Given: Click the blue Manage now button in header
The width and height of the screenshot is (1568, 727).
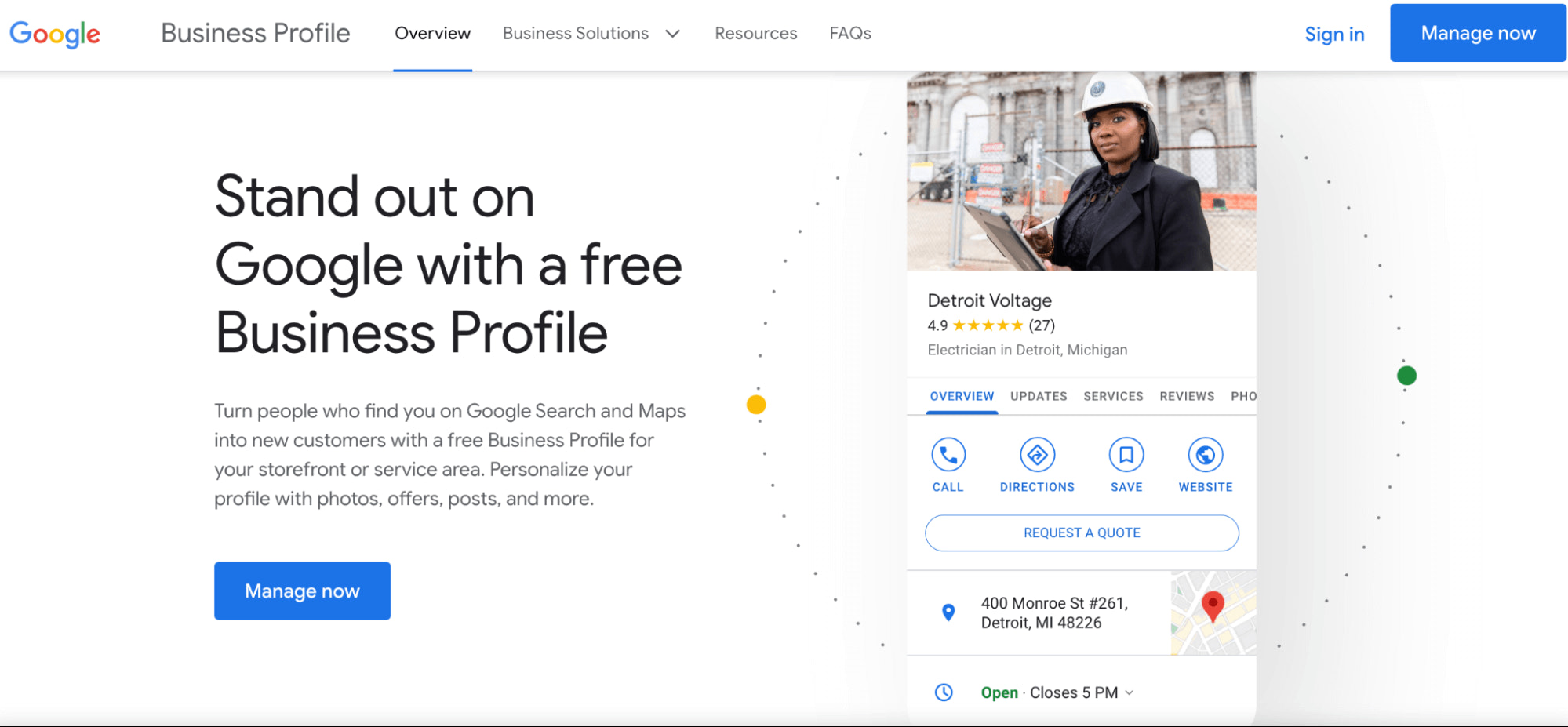Looking at the screenshot, I should [x=1477, y=33].
